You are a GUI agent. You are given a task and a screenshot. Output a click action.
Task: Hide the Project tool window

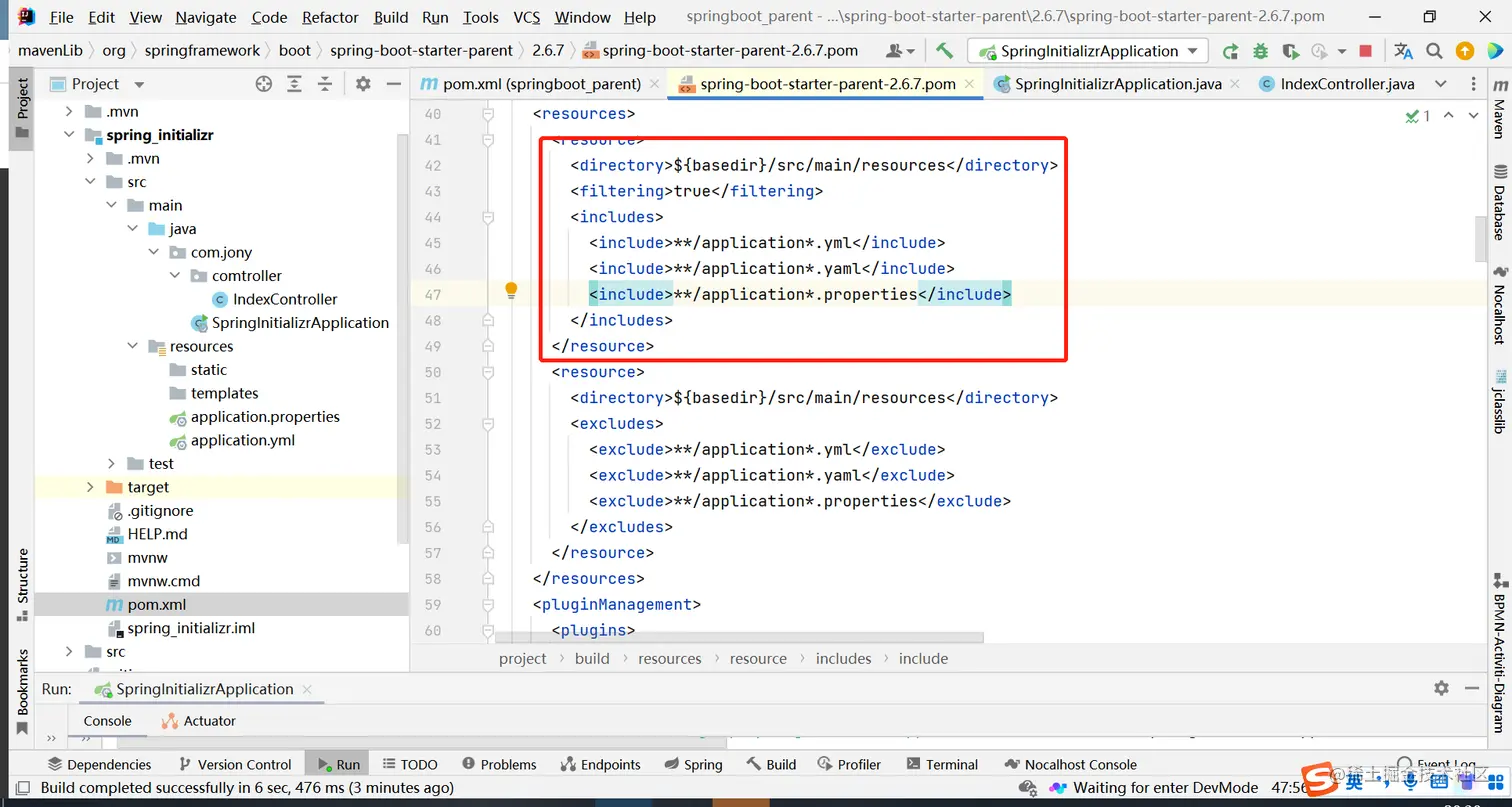pyautogui.click(x=393, y=84)
